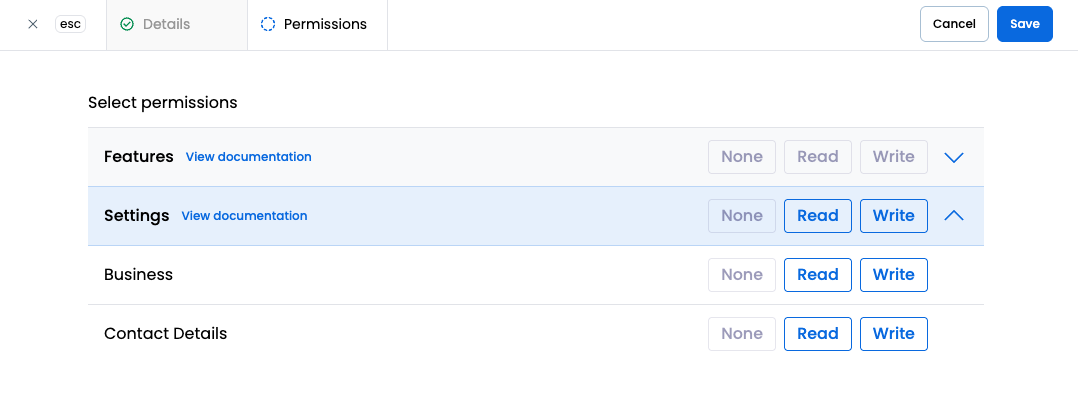Set Features permission to Write
This screenshot has width=1078, height=394.
893,157
